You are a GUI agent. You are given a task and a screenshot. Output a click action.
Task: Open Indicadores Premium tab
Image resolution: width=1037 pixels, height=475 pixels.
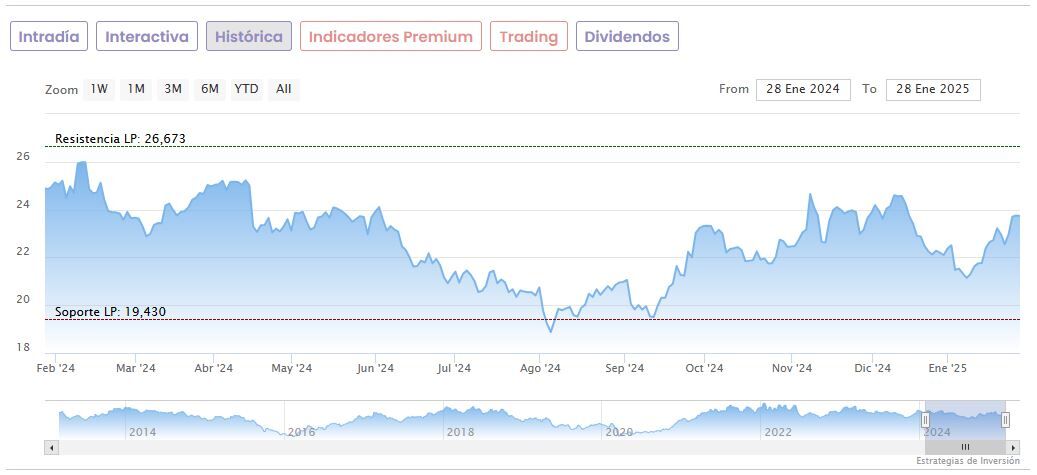click(x=390, y=37)
